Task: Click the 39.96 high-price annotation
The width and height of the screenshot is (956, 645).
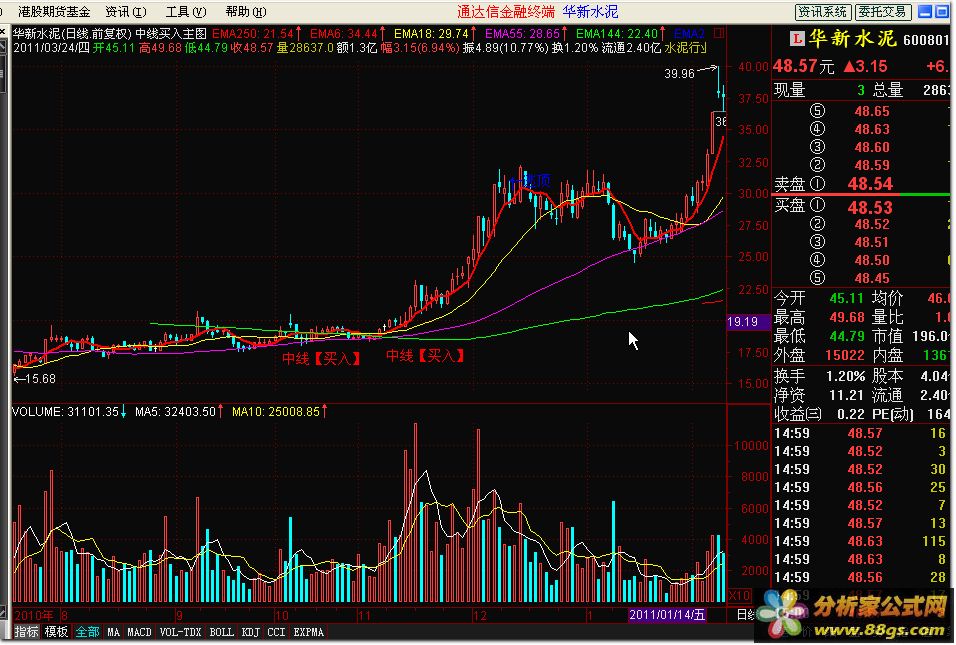Action: (x=679, y=74)
